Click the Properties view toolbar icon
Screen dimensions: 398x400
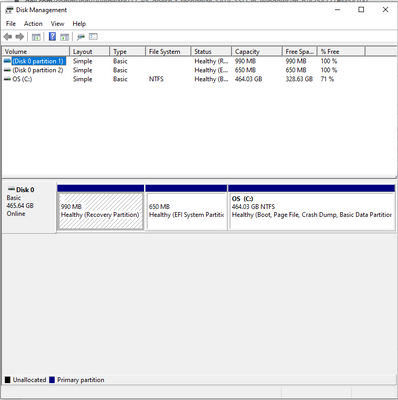[93, 37]
